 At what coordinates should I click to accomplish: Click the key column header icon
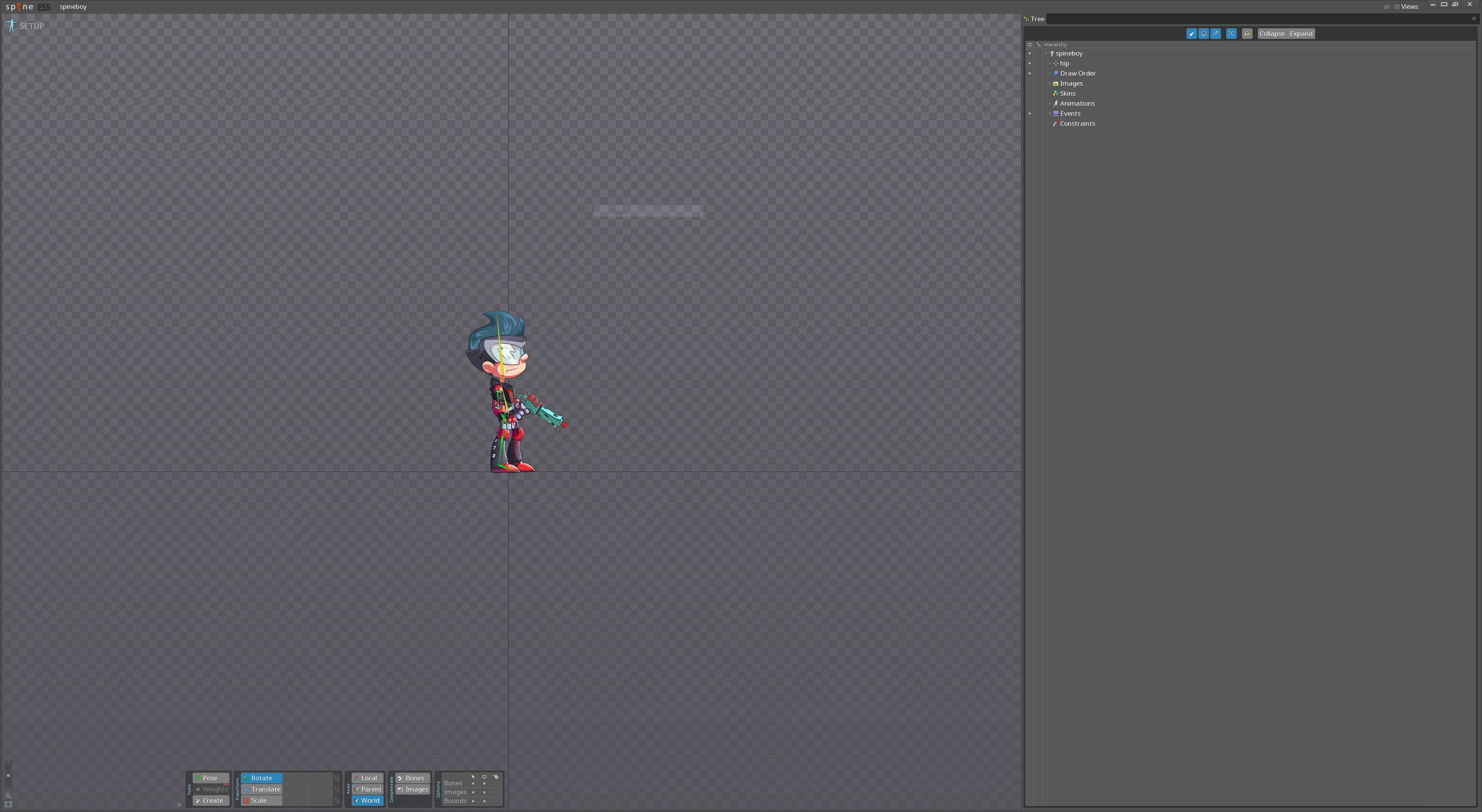pyautogui.click(x=1039, y=44)
